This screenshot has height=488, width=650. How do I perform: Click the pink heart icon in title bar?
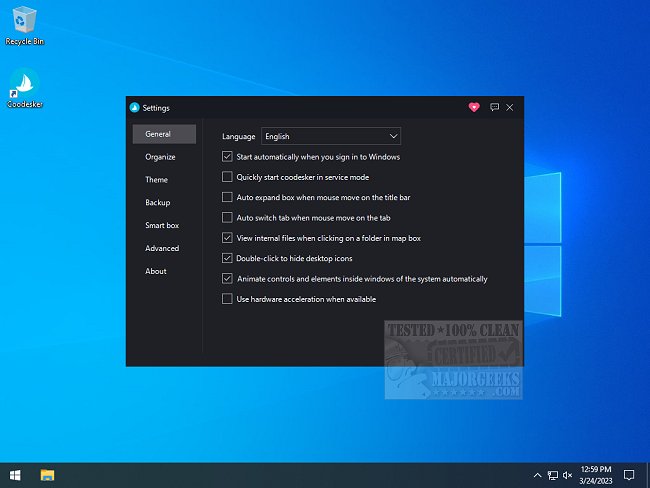pyautogui.click(x=474, y=107)
